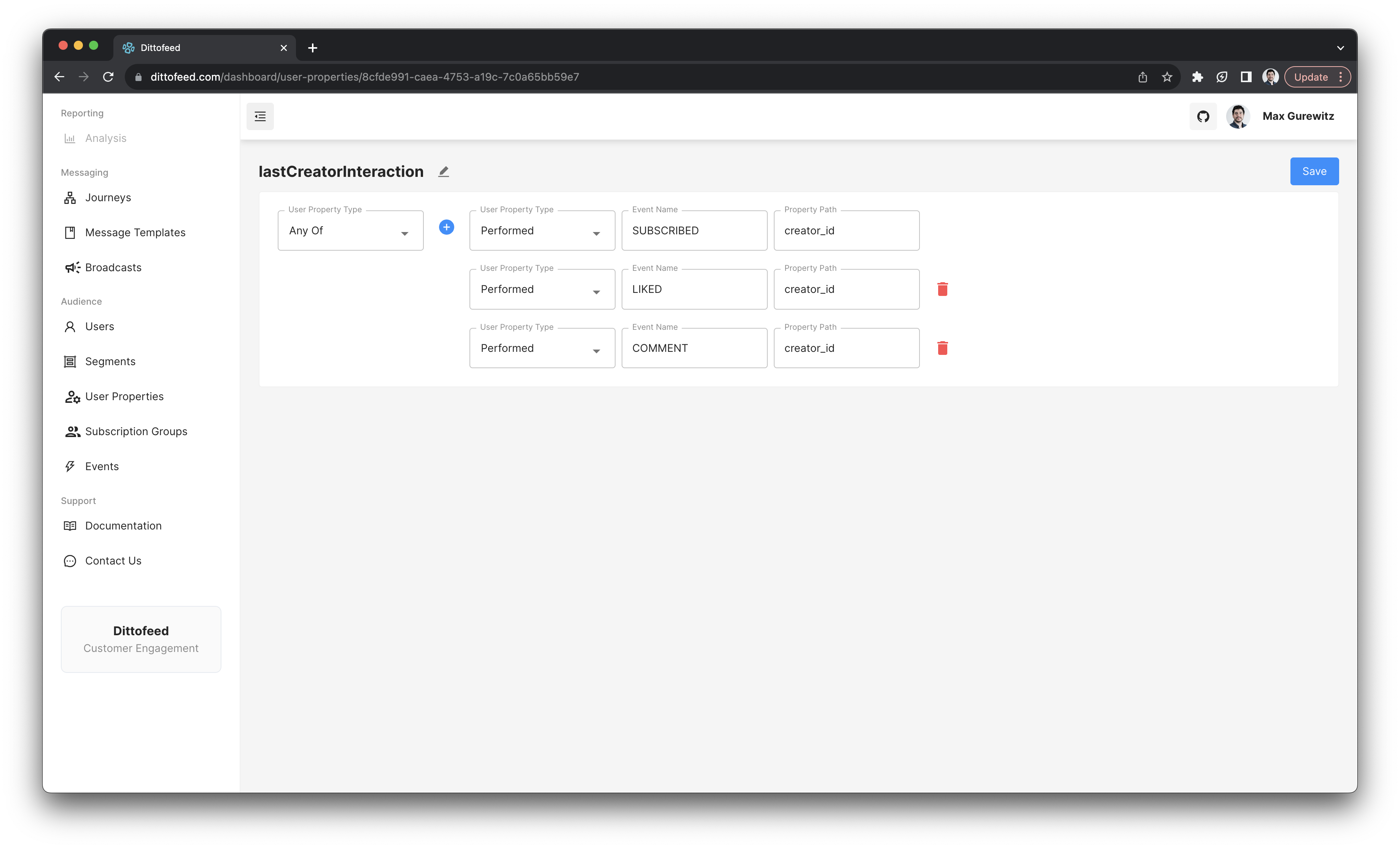This screenshot has width=1400, height=849.
Task: Toggle the sidebar collapse menu icon
Action: tap(260, 116)
